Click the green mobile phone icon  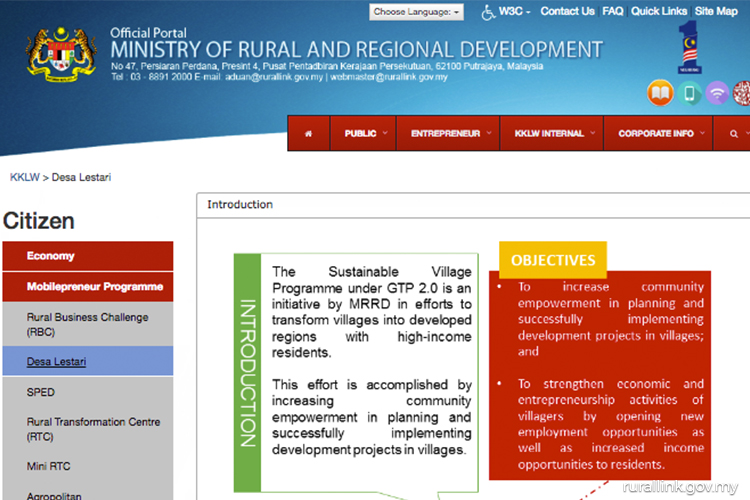(689, 93)
